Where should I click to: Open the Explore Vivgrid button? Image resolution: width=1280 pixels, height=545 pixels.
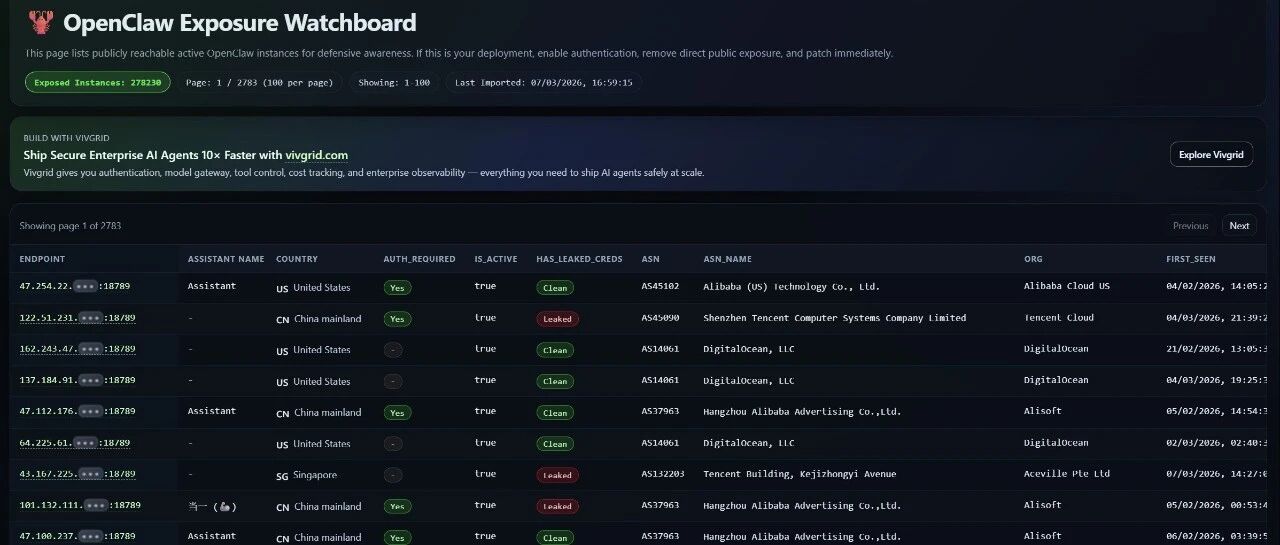tap(1211, 154)
